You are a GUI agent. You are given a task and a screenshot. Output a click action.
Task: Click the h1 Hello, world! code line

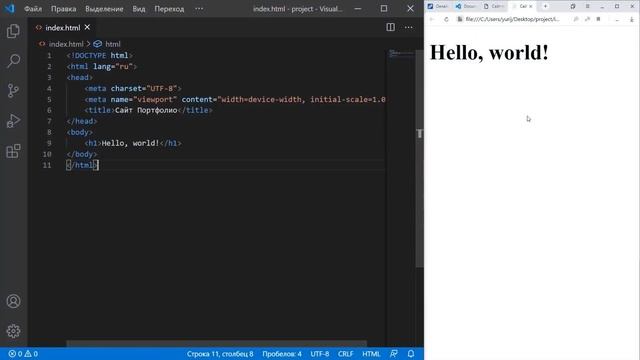[x=133, y=143]
